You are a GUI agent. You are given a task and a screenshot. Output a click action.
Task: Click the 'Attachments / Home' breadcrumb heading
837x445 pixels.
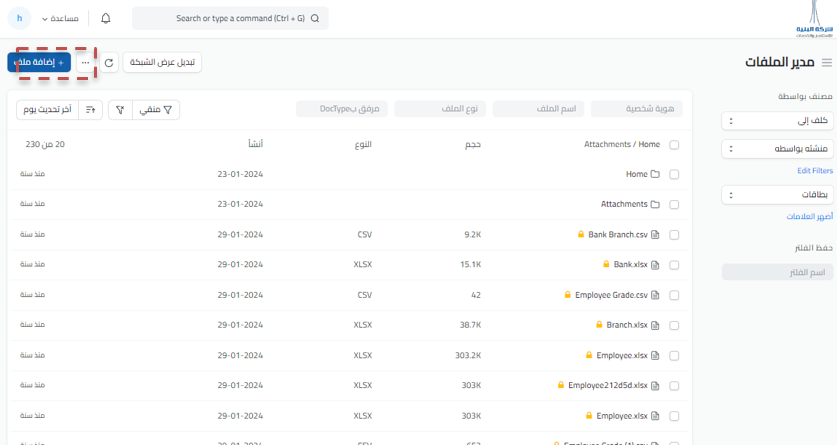point(622,144)
